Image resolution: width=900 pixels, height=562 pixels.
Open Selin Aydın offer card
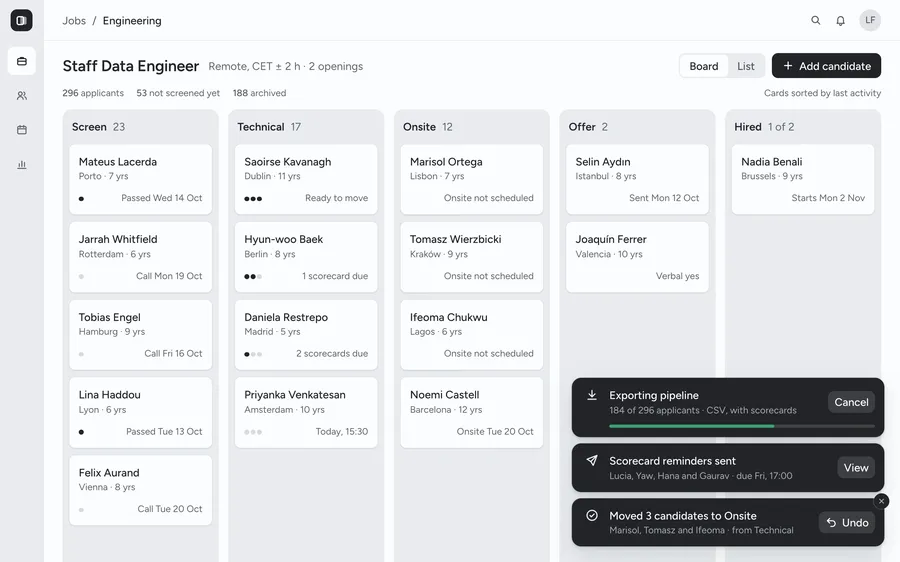637,179
